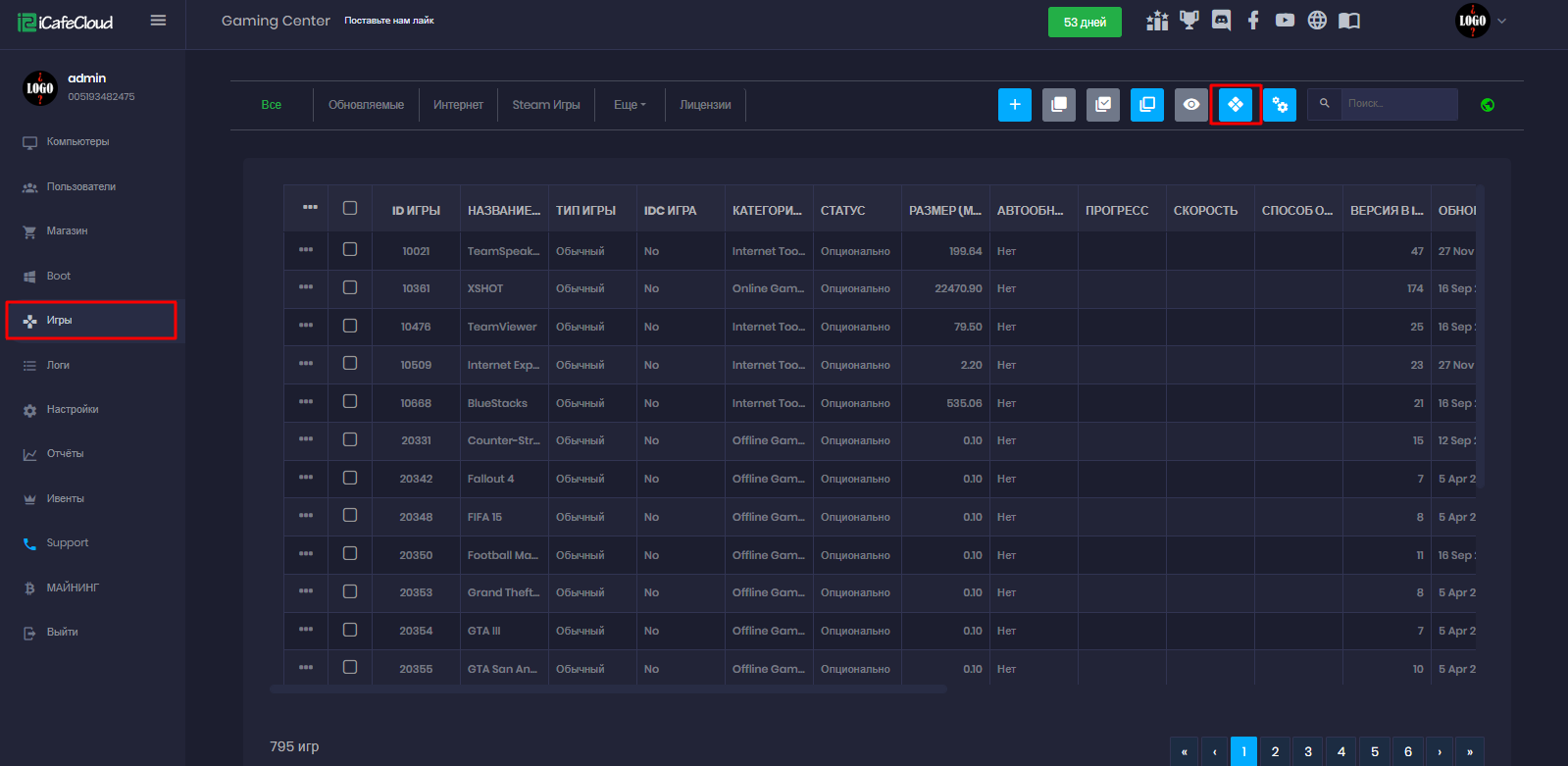1568x766 pixels.
Task: Open the rating stars icon in header
Action: (1157, 21)
